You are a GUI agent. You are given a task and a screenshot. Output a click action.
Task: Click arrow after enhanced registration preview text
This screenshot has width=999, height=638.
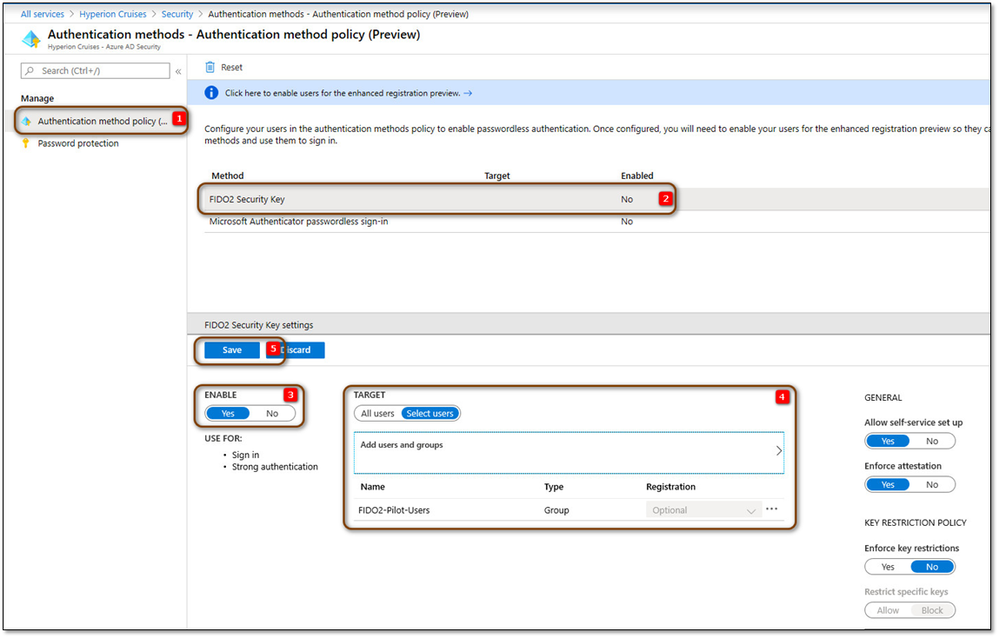coord(468,93)
